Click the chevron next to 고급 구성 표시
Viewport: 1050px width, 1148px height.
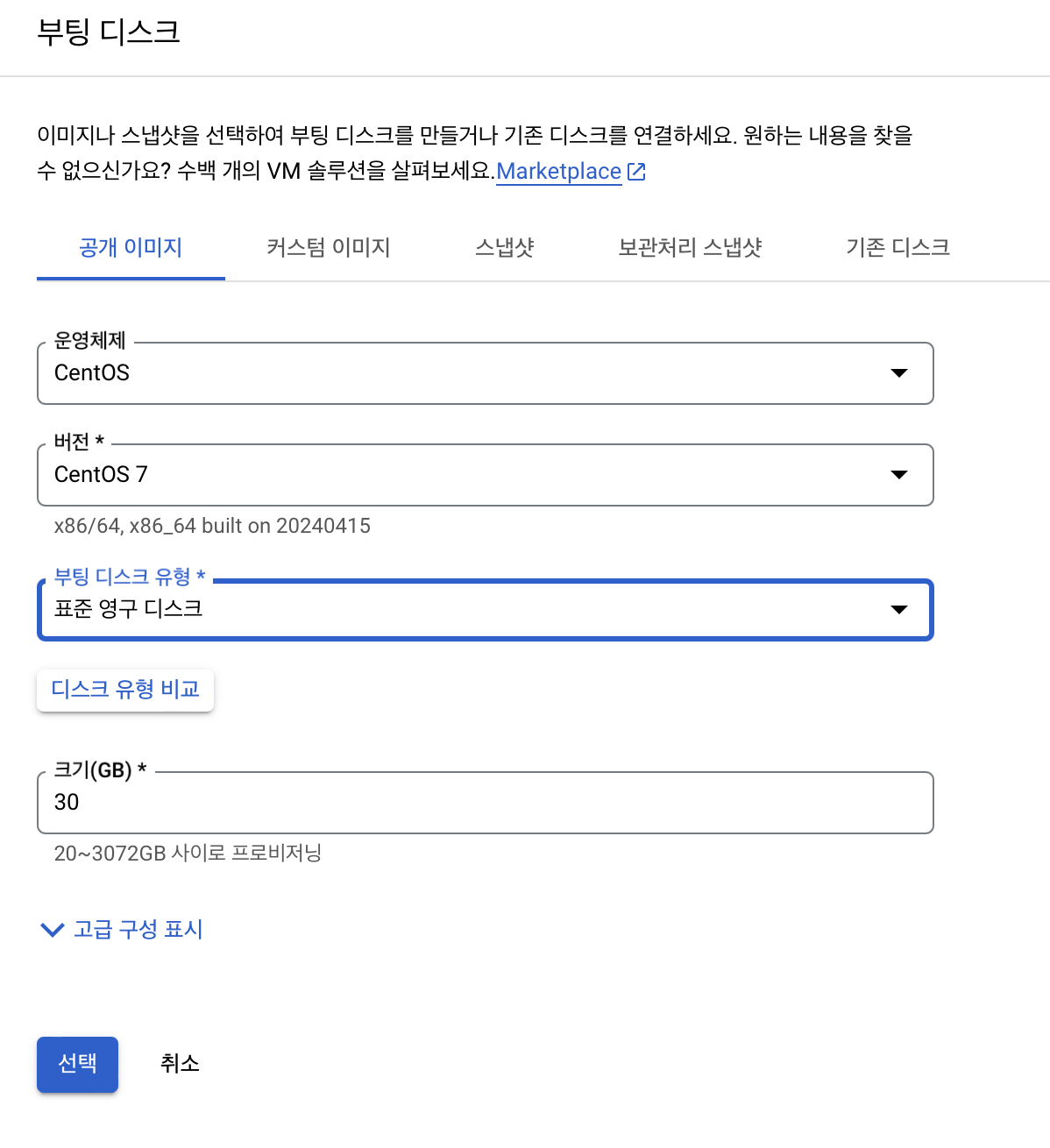pos(53,930)
